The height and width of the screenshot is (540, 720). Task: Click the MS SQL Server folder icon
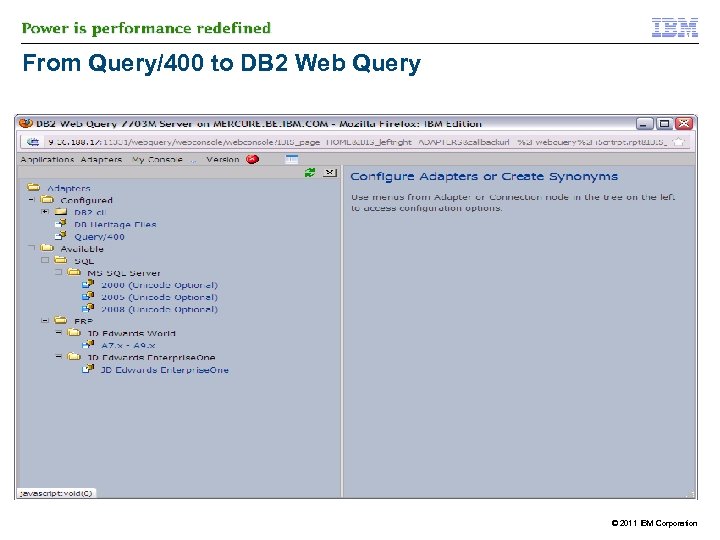pyautogui.click(x=74, y=272)
